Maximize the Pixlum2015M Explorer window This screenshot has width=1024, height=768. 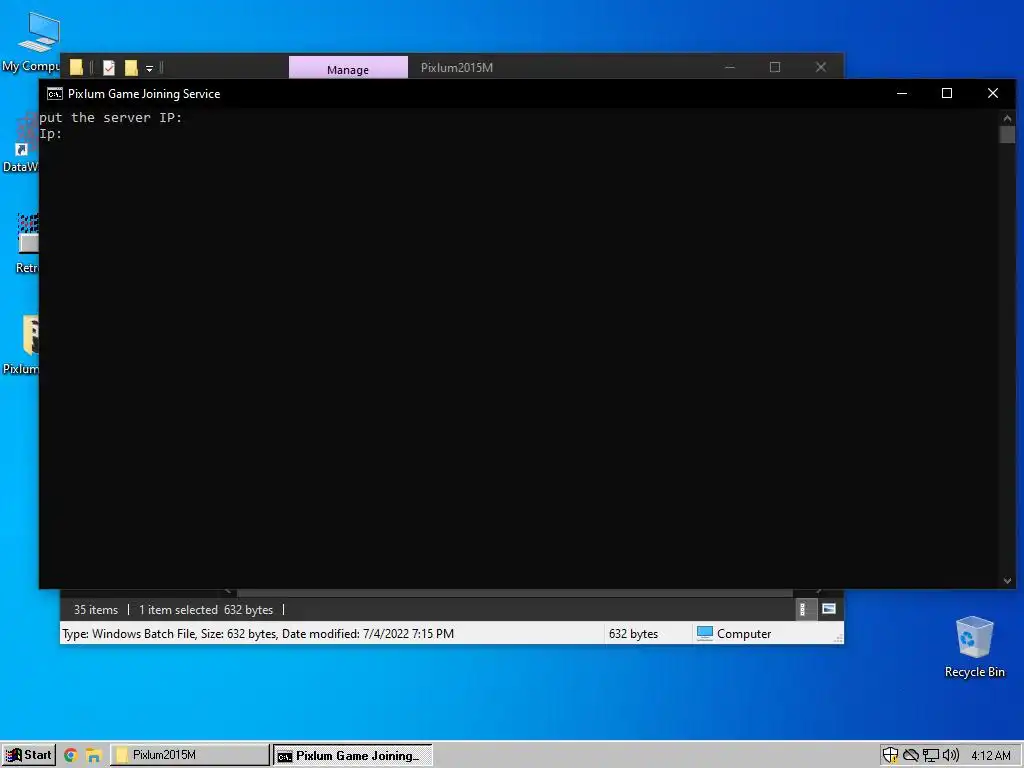775,67
